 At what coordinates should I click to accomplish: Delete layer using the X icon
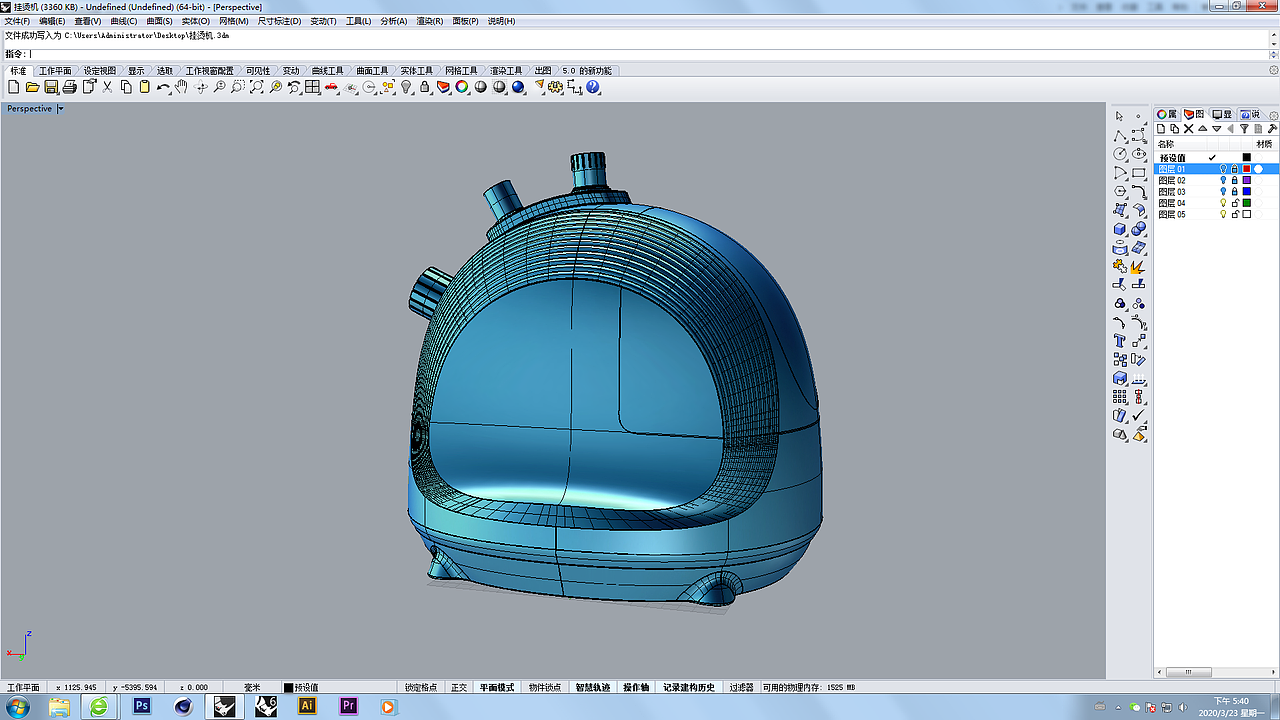pos(1188,129)
